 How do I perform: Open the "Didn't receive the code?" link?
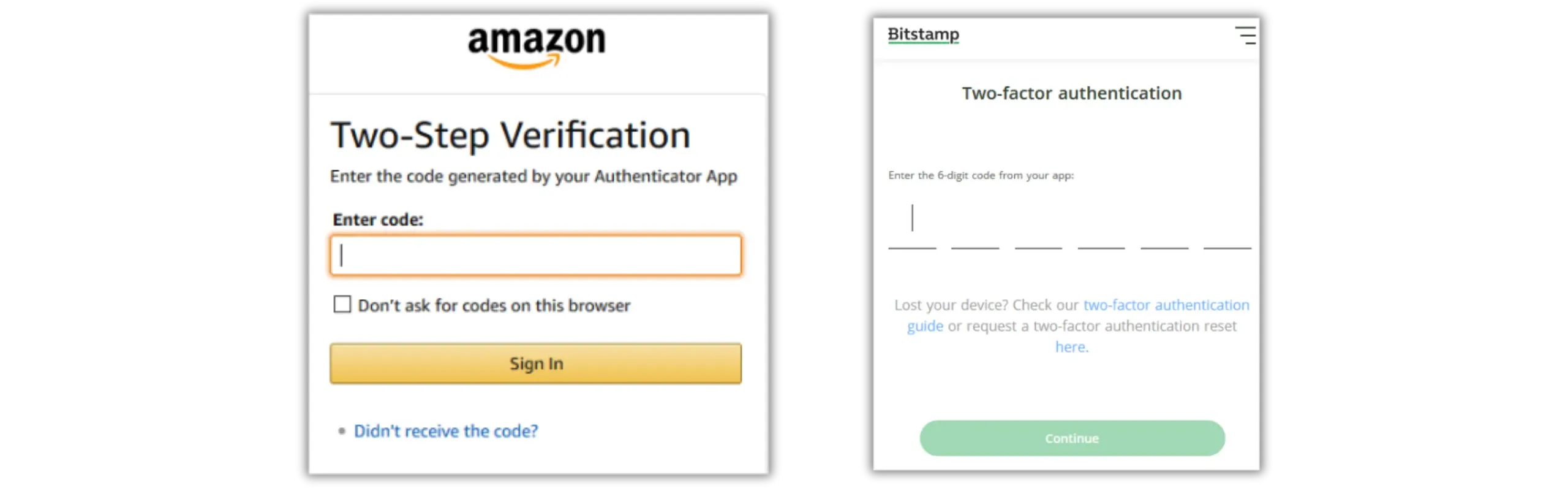(x=446, y=431)
